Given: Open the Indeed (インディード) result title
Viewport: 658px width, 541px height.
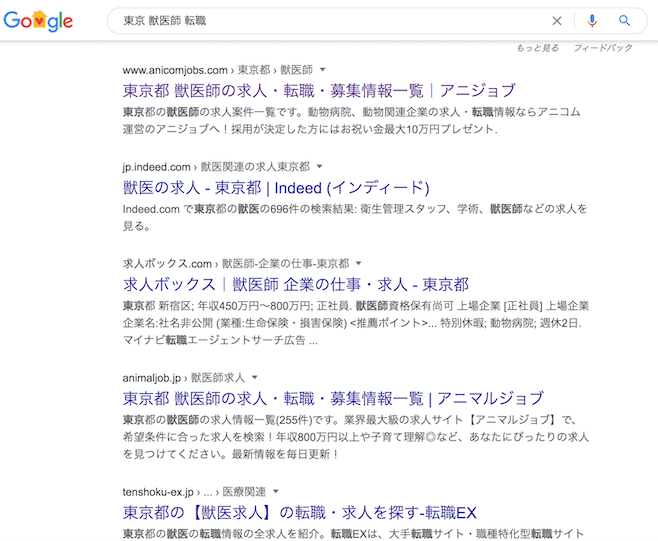Looking at the screenshot, I should click(276, 188).
